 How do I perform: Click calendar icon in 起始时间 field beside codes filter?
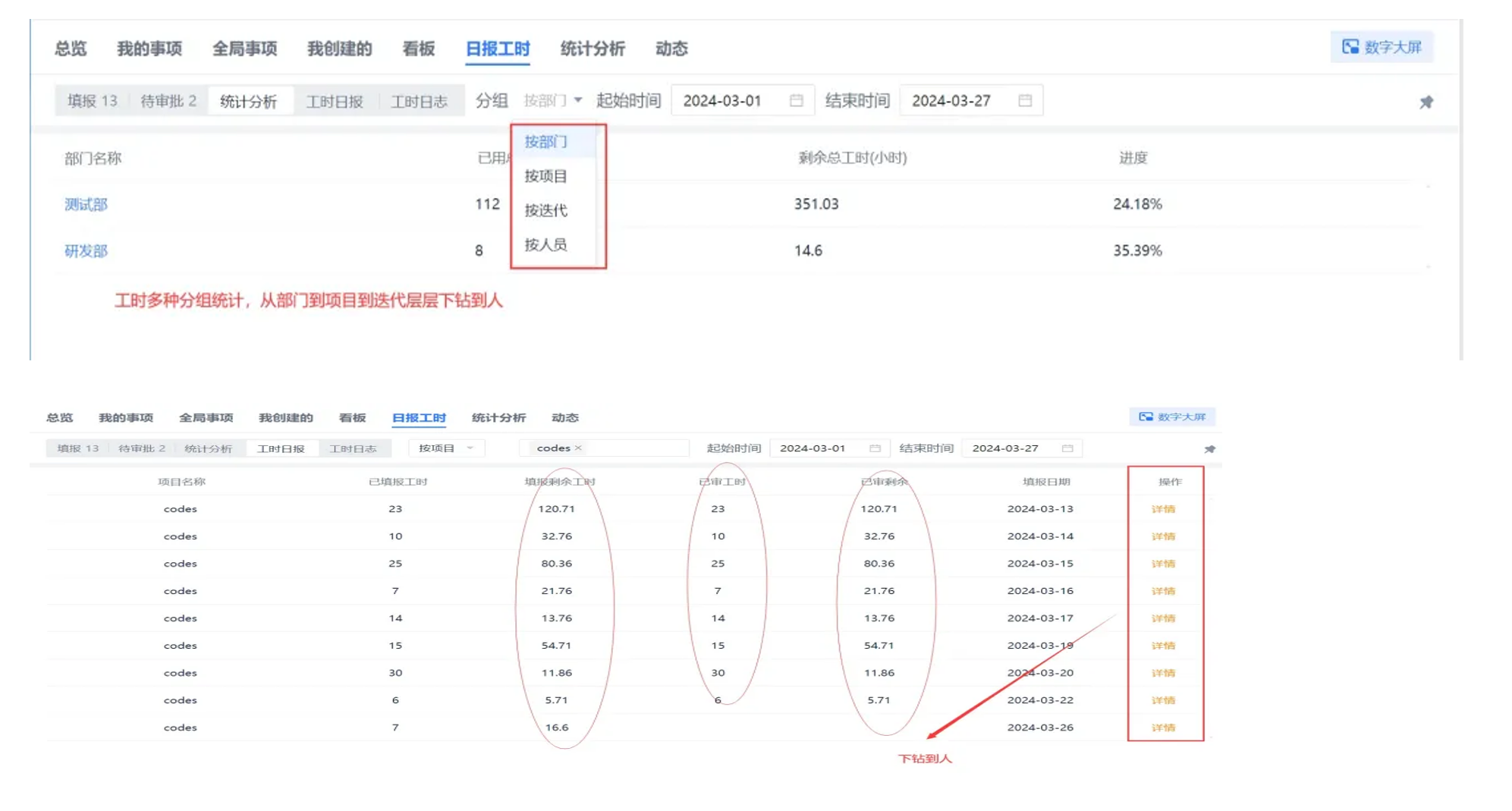click(875, 448)
